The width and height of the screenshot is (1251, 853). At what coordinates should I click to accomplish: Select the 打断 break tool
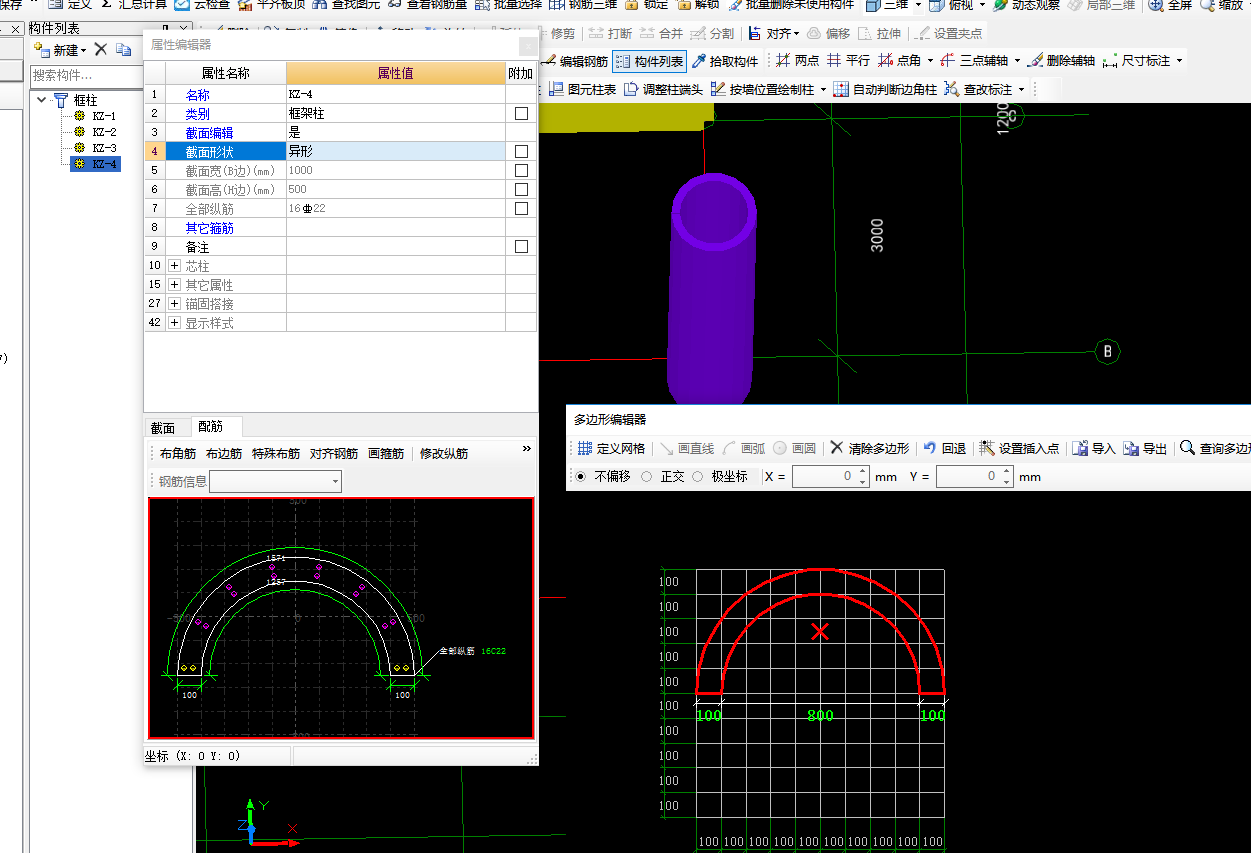click(x=610, y=33)
